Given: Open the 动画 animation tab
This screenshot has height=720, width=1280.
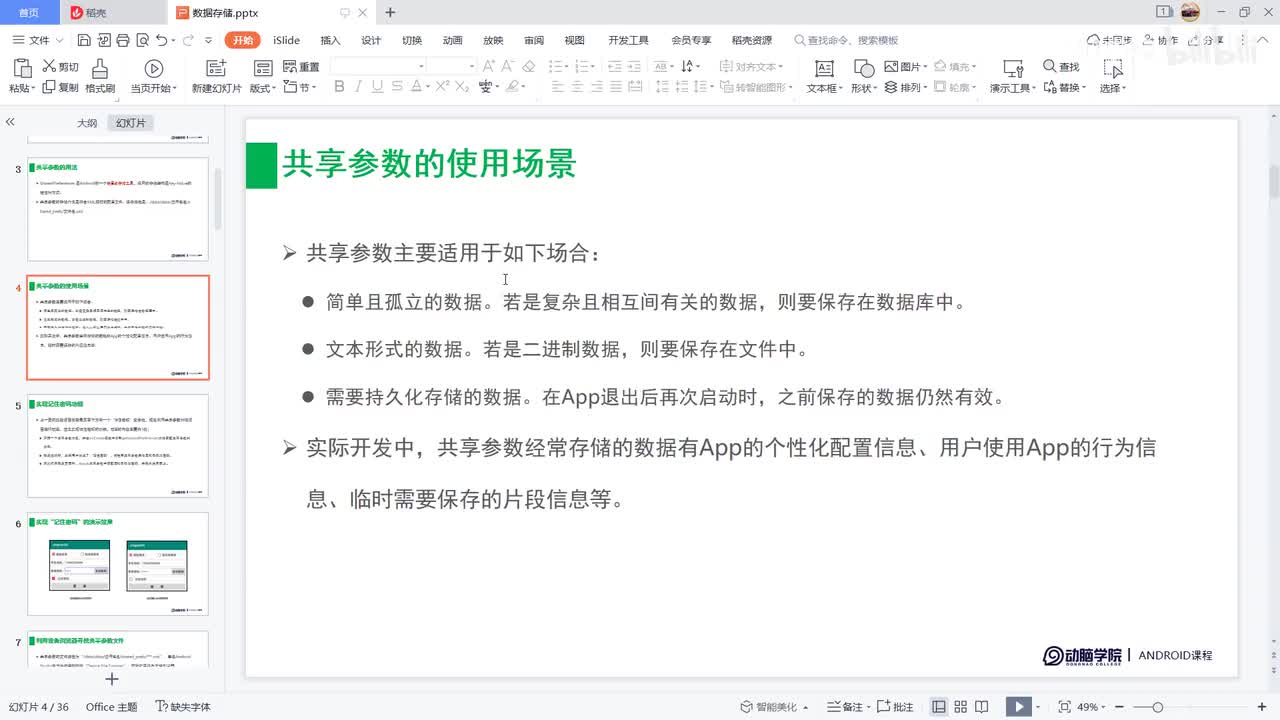Looking at the screenshot, I should (x=453, y=40).
